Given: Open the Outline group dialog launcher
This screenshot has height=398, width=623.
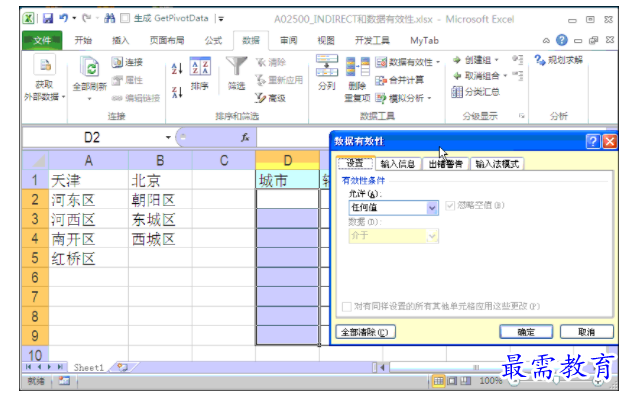Looking at the screenshot, I should (x=522, y=116).
